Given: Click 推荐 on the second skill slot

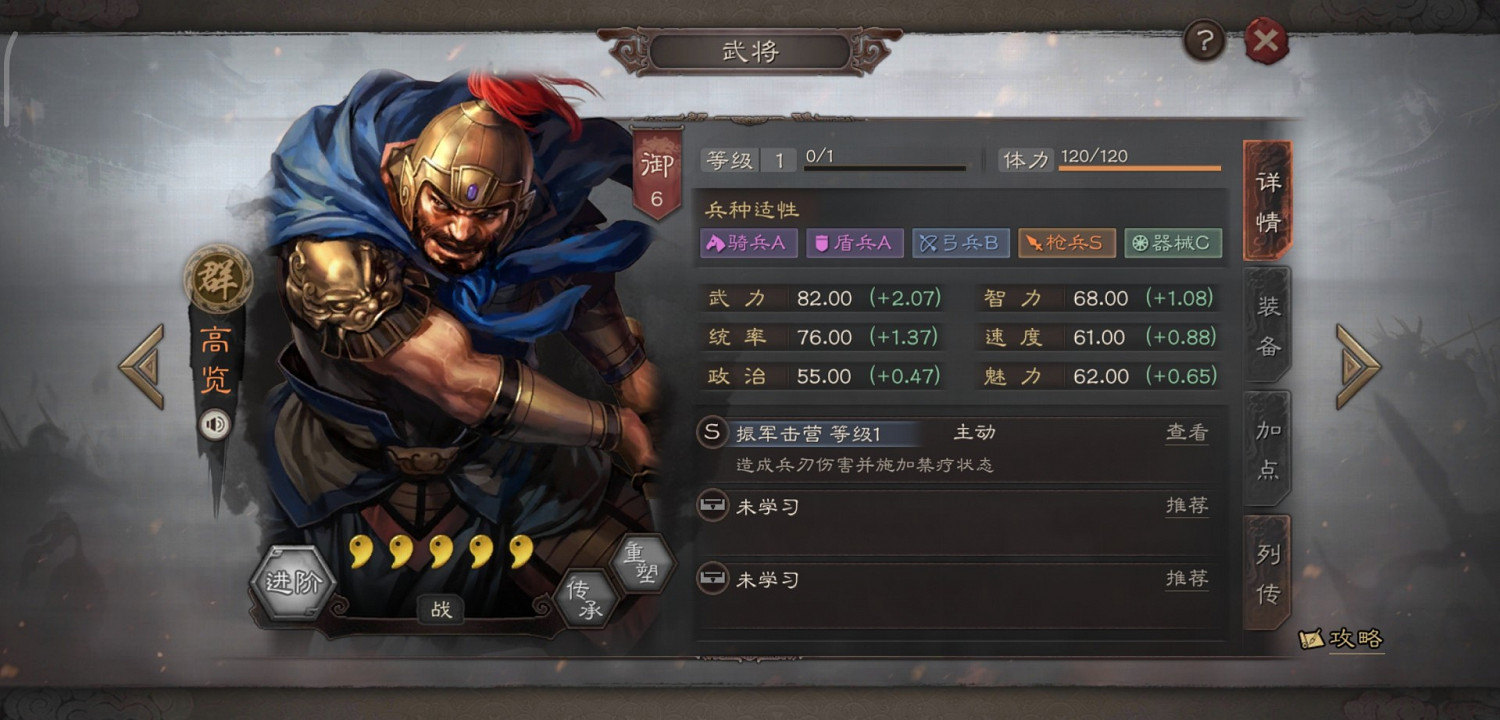Looking at the screenshot, I should pyautogui.click(x=1187, y=506).
